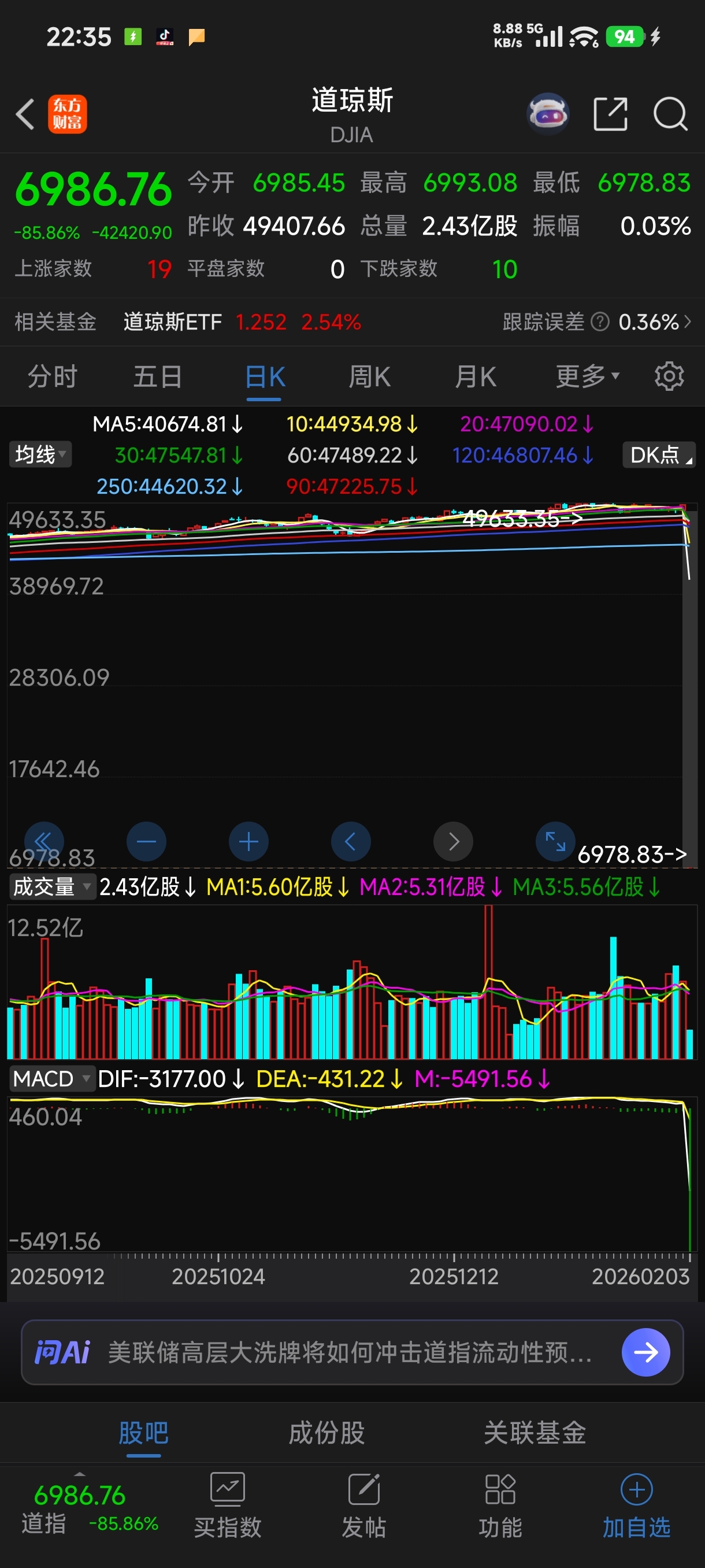Open the 道琼斯ETF related fund

242,321
